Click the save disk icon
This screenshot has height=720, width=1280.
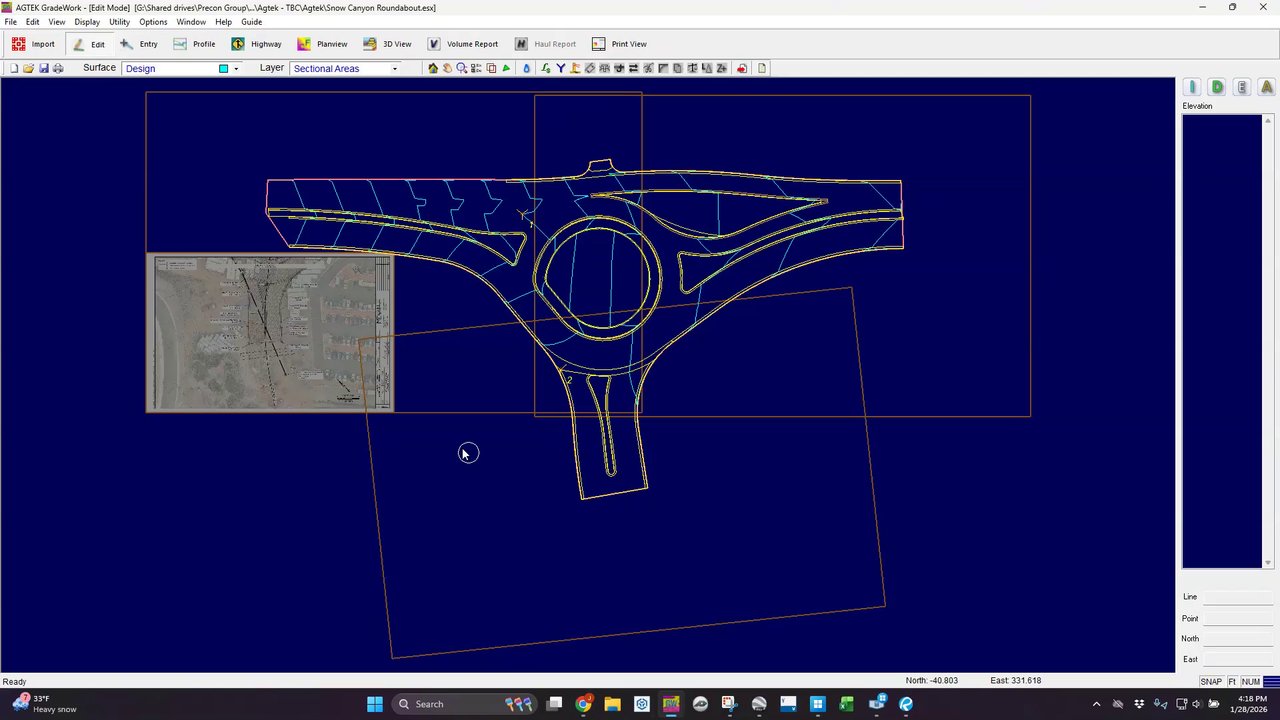[x=44, y=68]
